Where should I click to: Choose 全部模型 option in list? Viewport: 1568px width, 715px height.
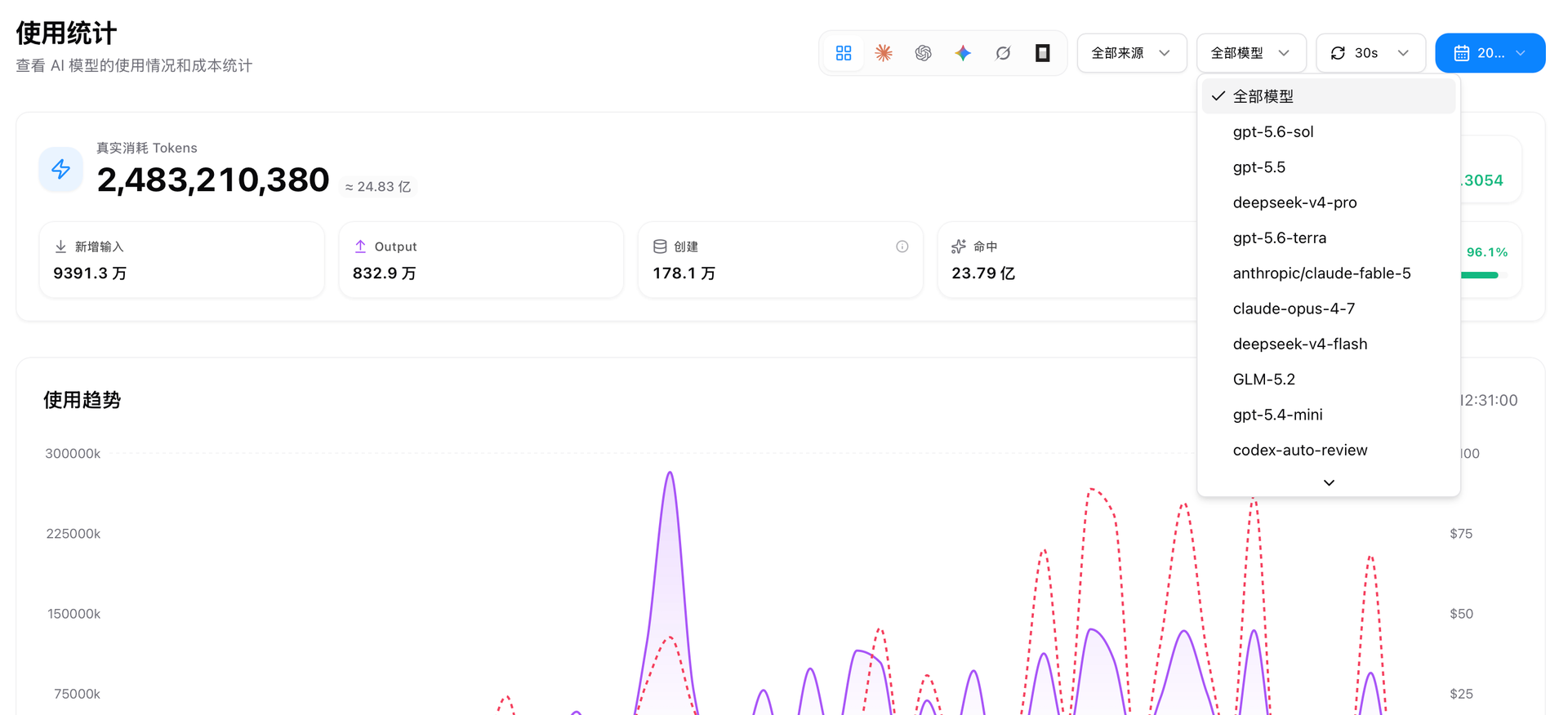click(1329, 96)
